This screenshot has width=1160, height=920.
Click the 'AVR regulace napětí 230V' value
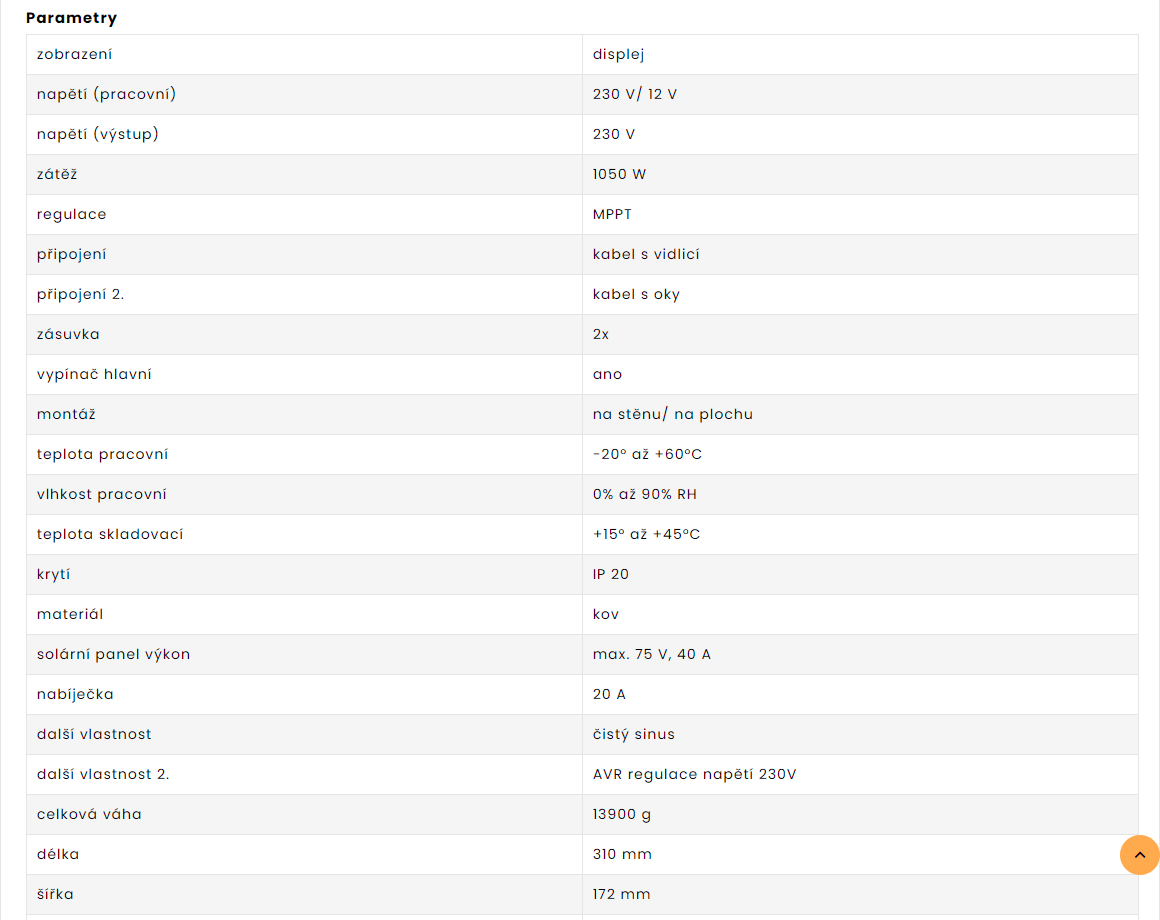[694, 774]
